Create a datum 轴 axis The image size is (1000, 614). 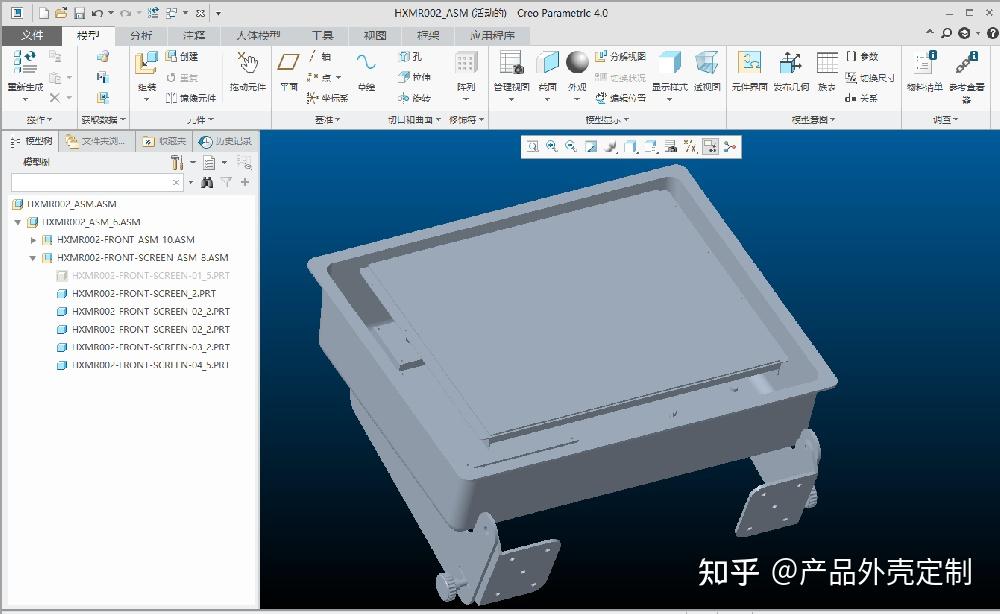(320, 57)
